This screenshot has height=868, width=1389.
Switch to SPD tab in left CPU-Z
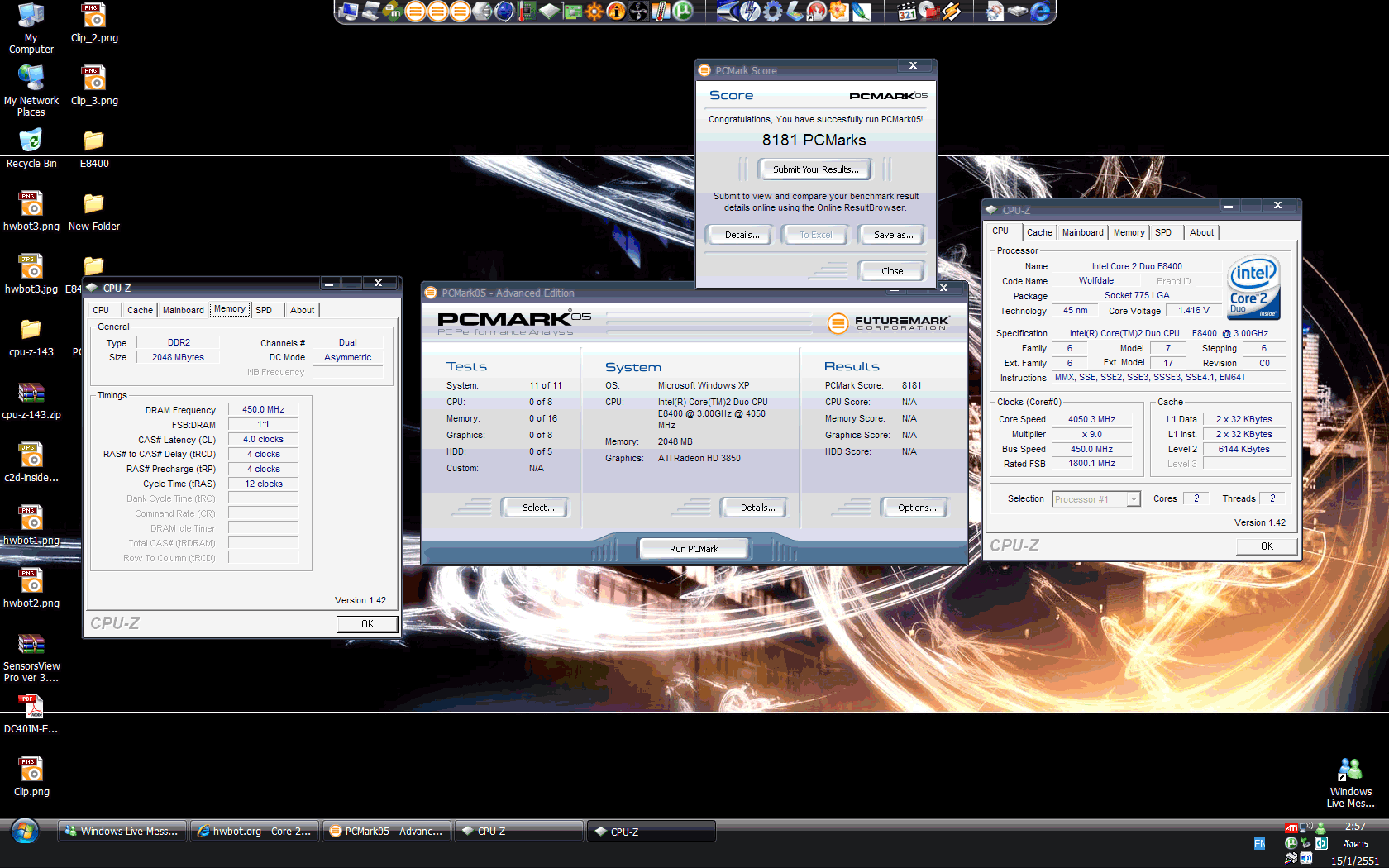pyautogui.click(x=264, y=310)
